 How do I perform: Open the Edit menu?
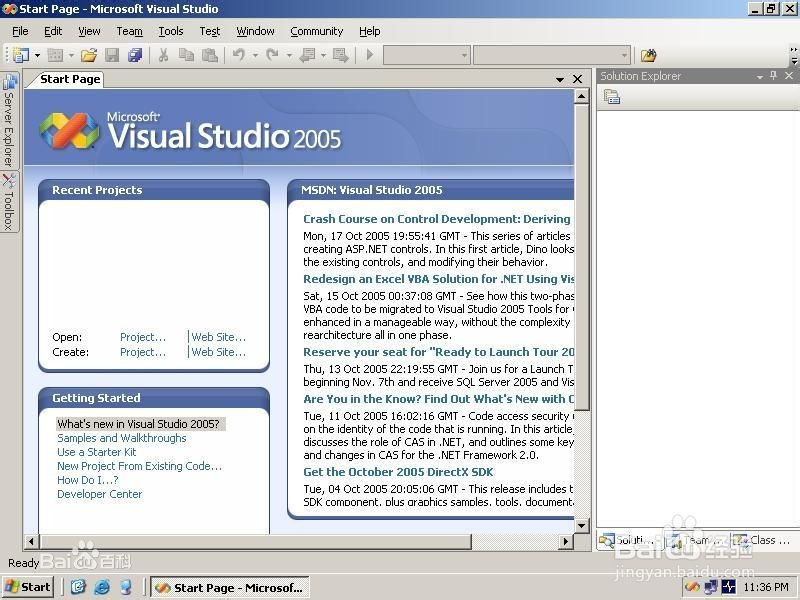coord(53,31)
